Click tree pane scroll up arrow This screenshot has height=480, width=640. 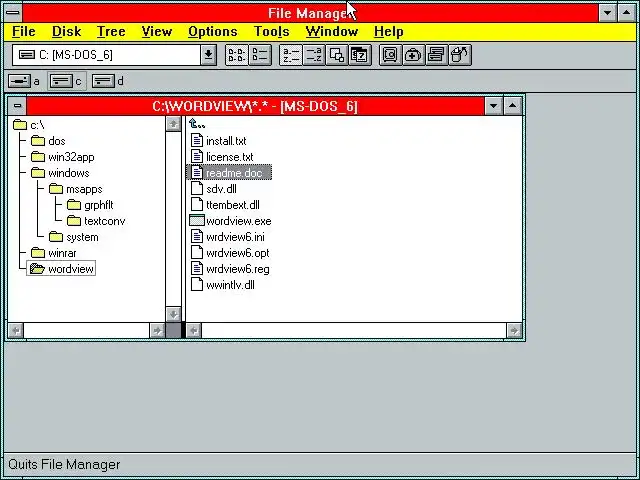[x=173, y=124]
